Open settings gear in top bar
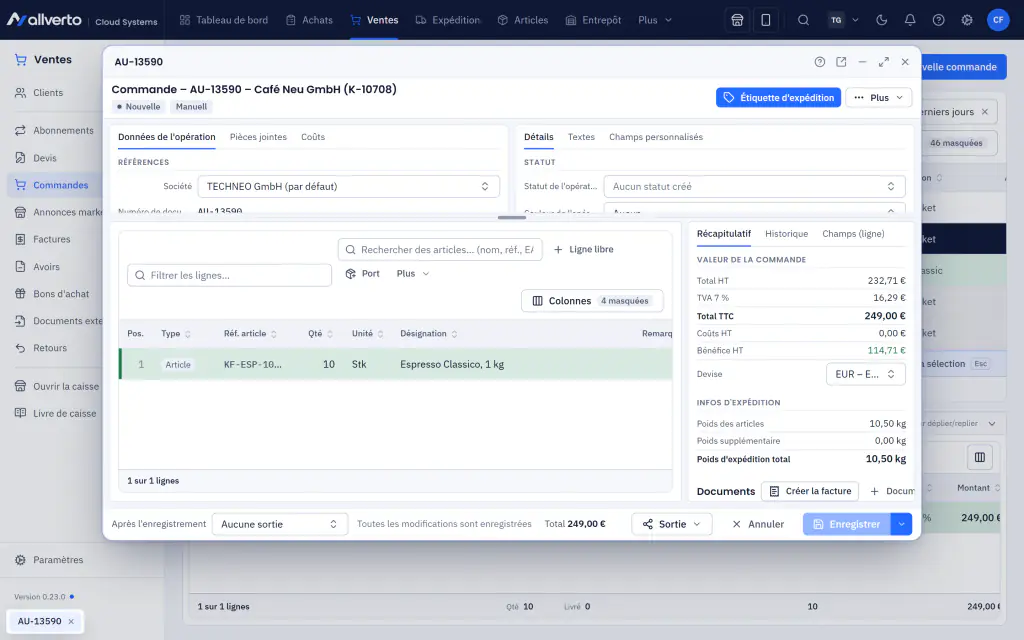 click(x=967, y=20)
